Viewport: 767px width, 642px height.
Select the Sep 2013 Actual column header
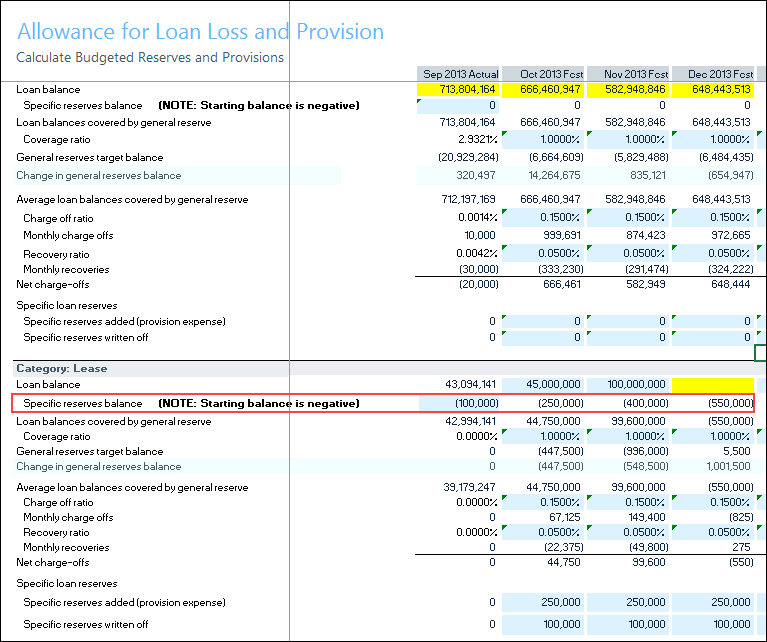click(458, 74)
